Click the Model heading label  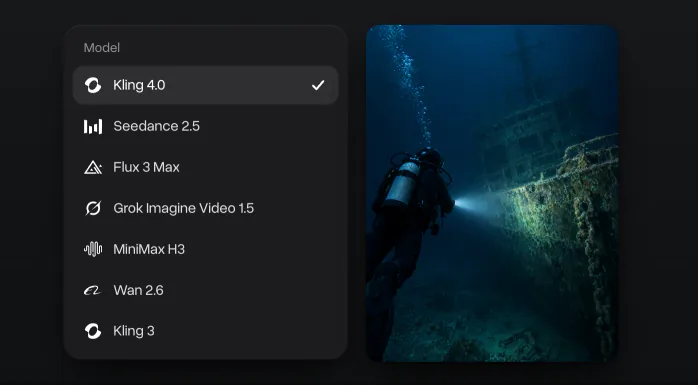tap(102, 48)
